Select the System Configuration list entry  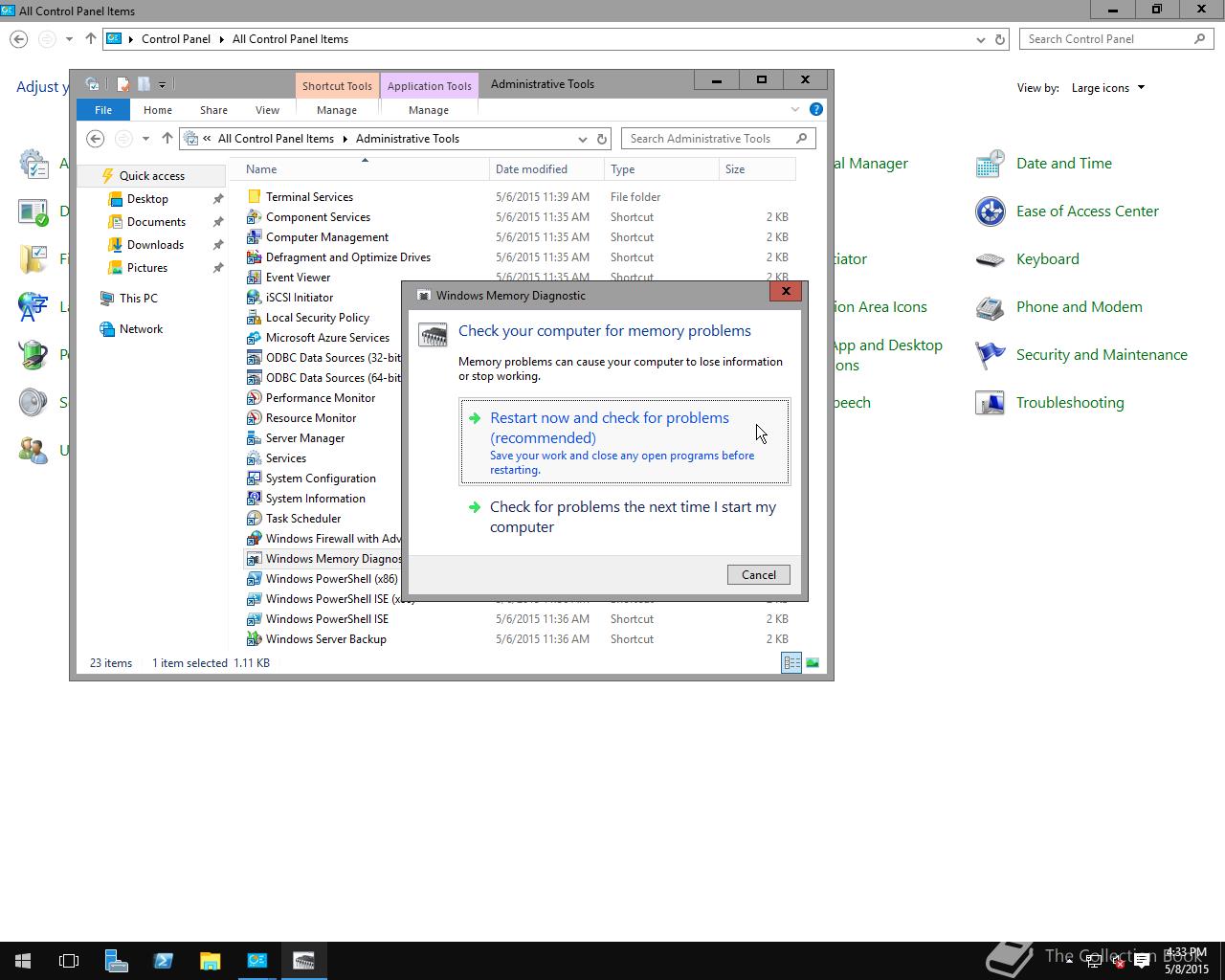click(323, 479)
